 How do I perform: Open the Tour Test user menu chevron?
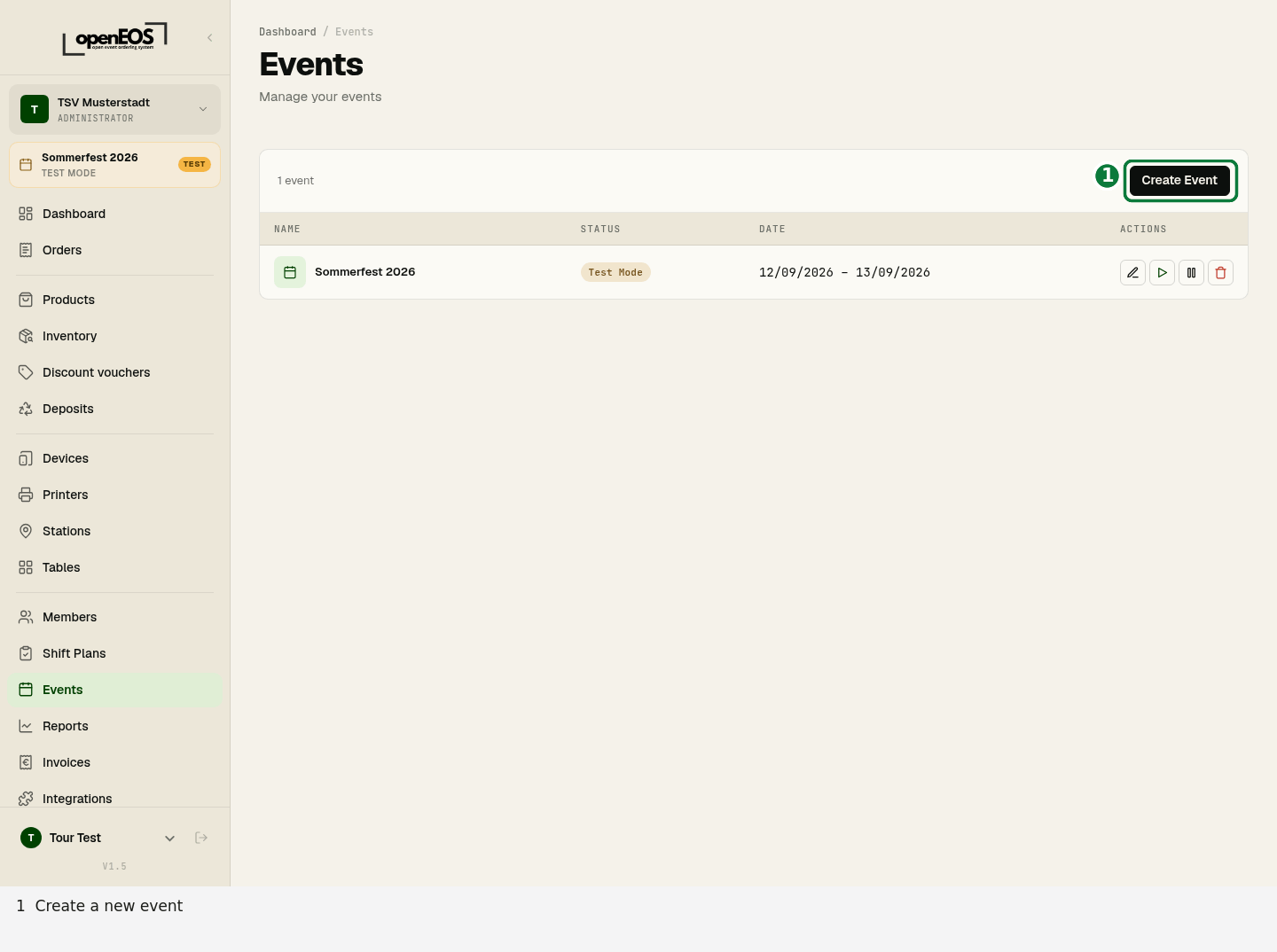169,838
